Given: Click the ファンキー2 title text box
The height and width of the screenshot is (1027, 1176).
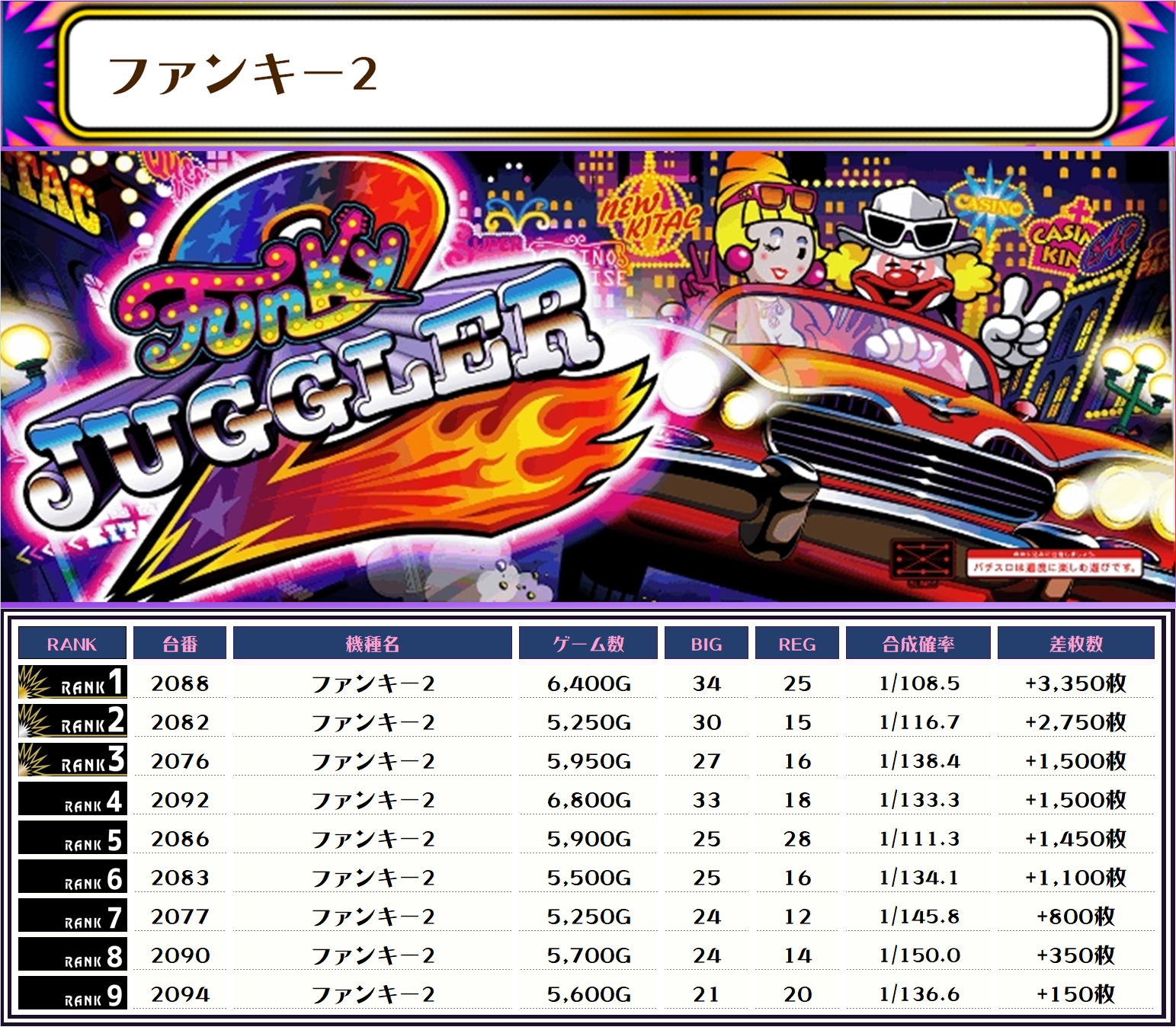Looking at the screenshot, I should pos(588,74).
